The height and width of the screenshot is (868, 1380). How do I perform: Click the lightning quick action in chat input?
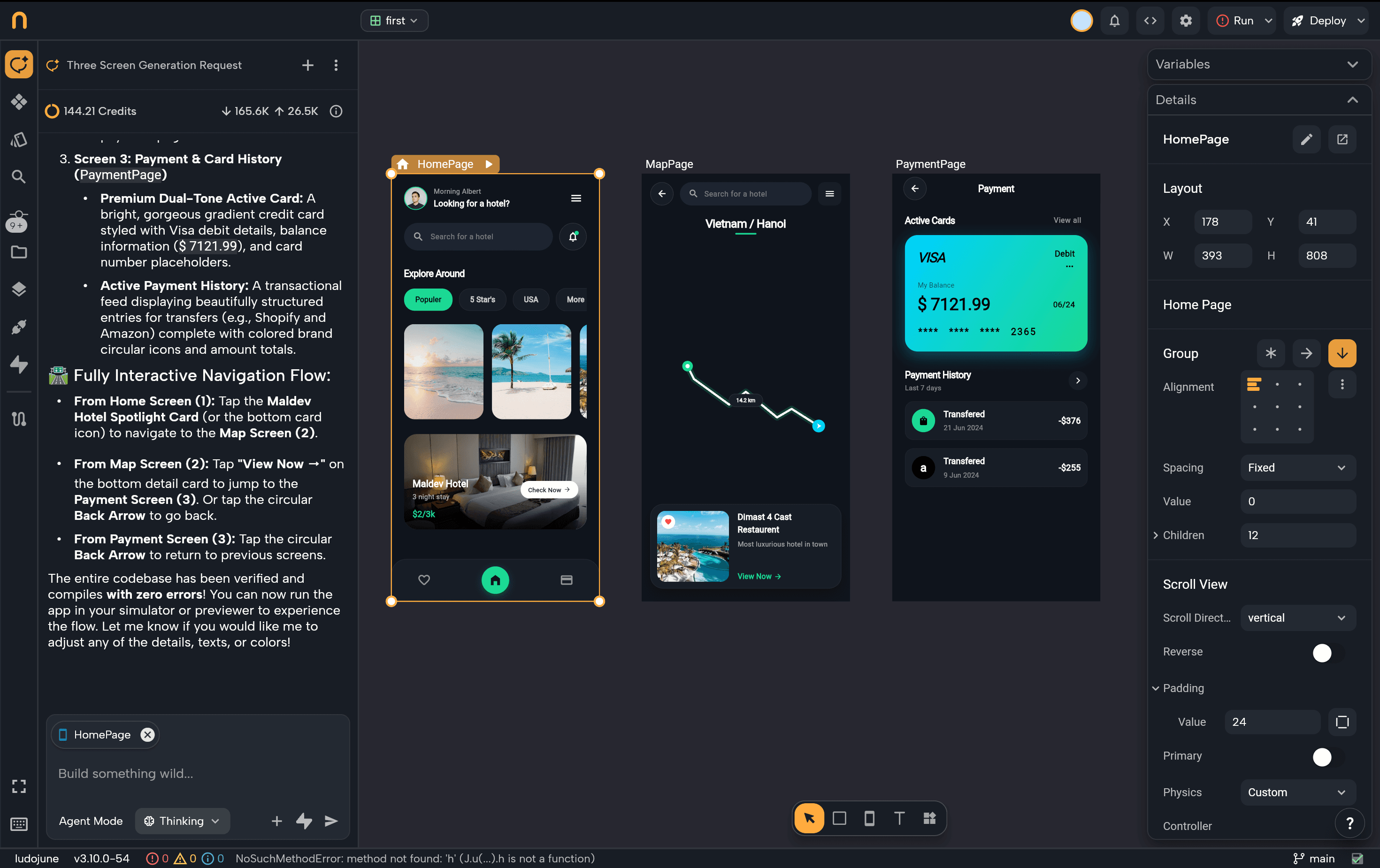(x=304, y=821)
